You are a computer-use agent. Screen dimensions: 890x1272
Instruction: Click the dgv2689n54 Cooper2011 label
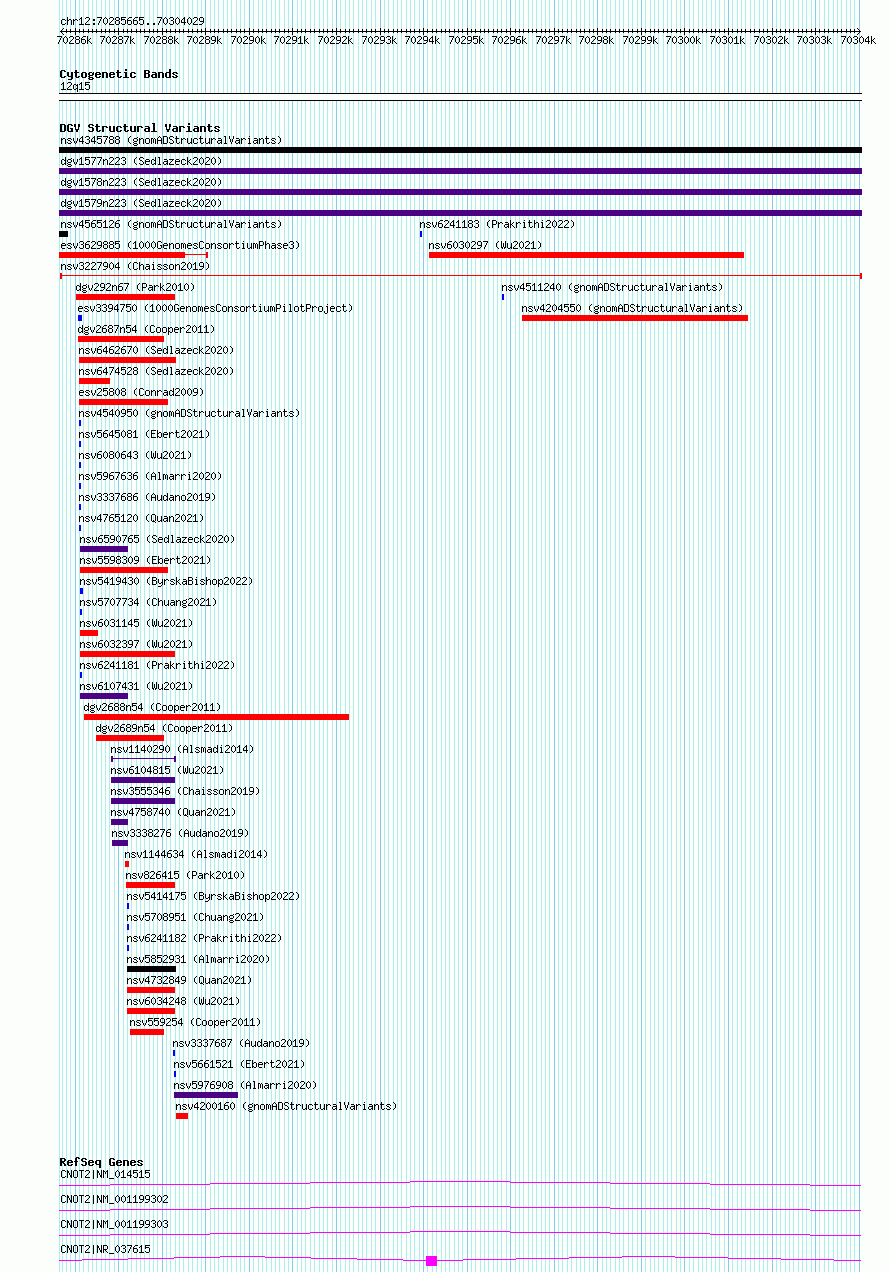click(165, 728)
